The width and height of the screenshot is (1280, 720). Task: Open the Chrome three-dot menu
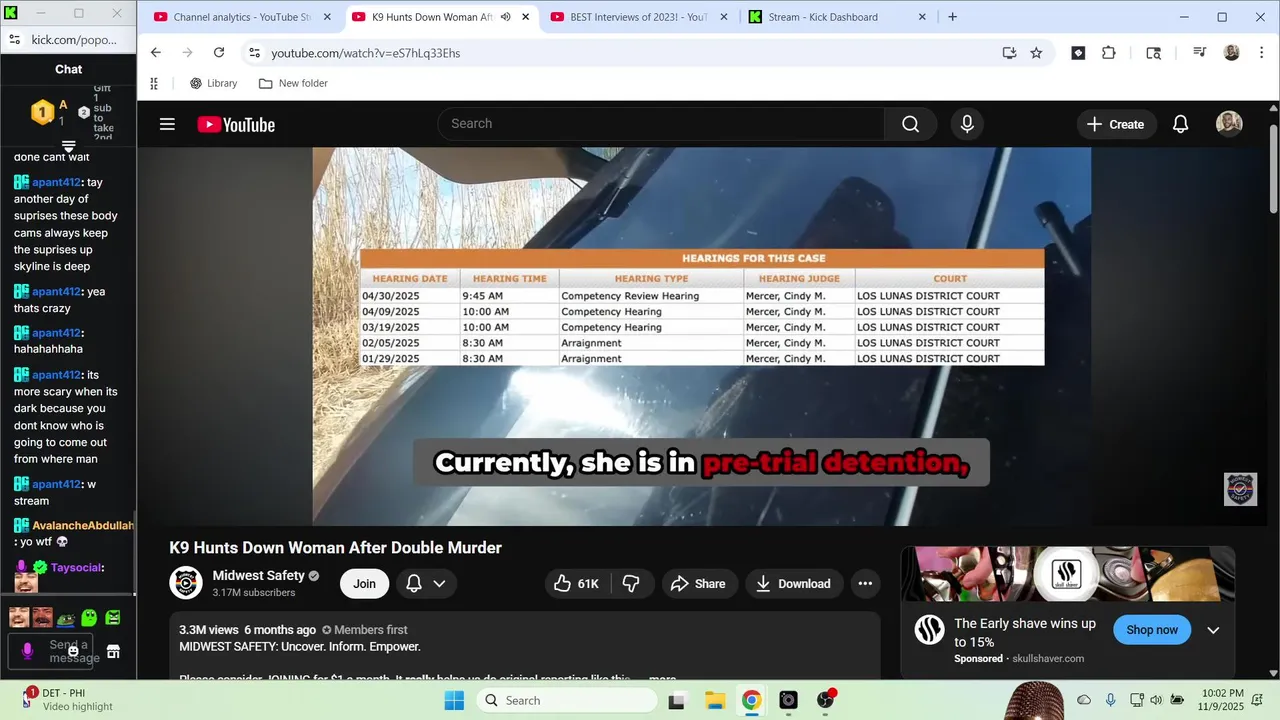tap(1260, 53)
